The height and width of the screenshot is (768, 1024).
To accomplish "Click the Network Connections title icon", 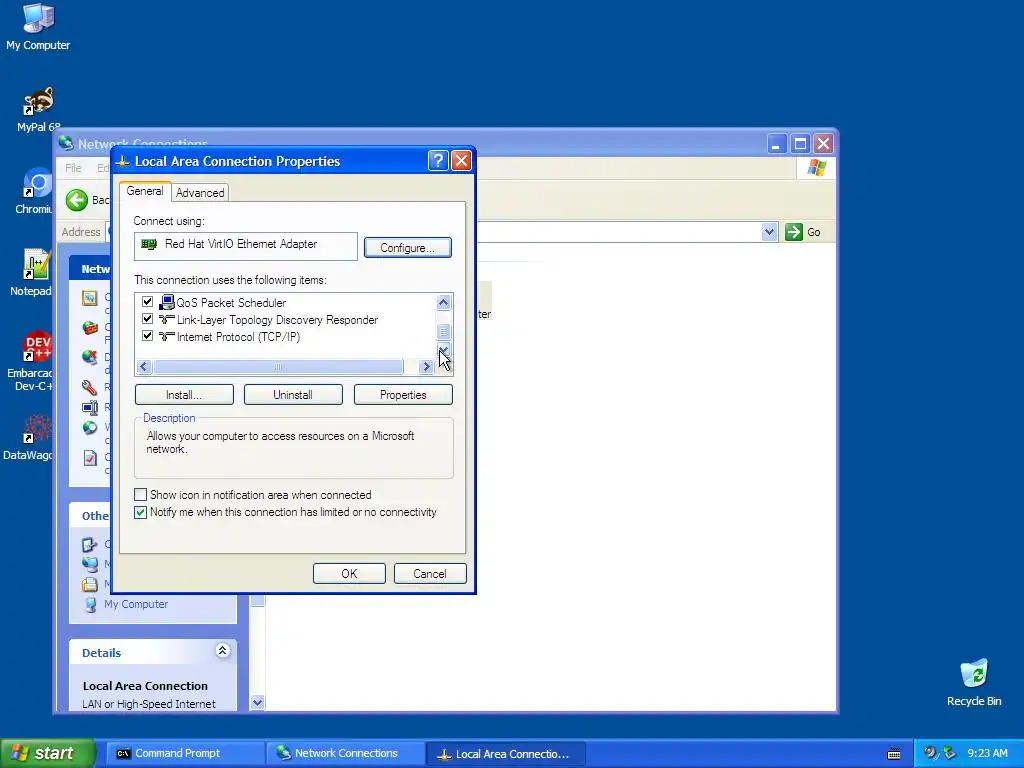I will pos(65,143).
